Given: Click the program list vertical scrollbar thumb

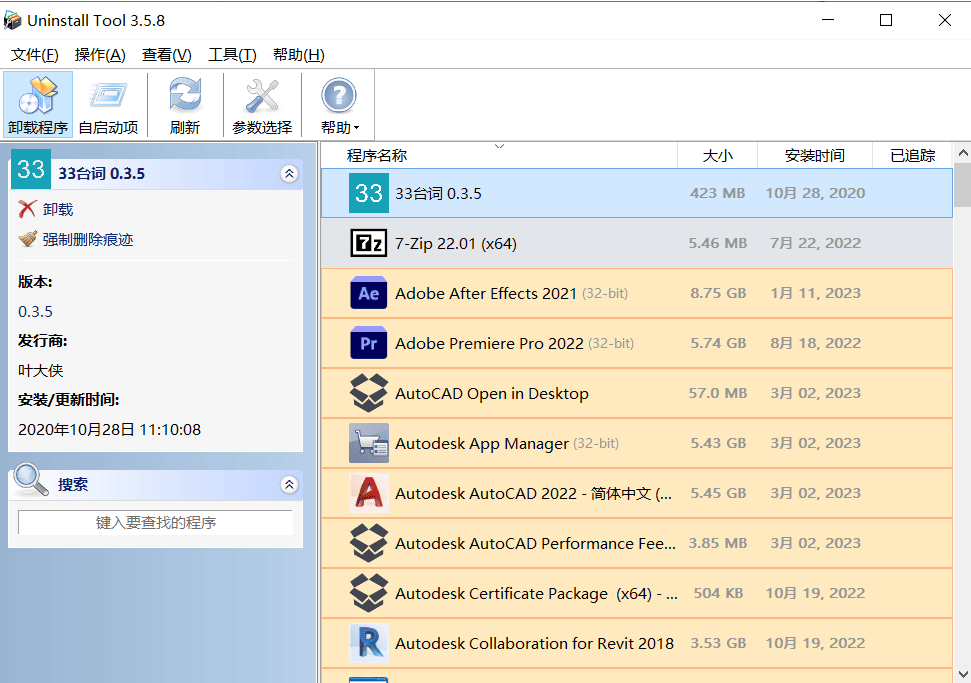Looking at the screenshot, I should [962, 185].
